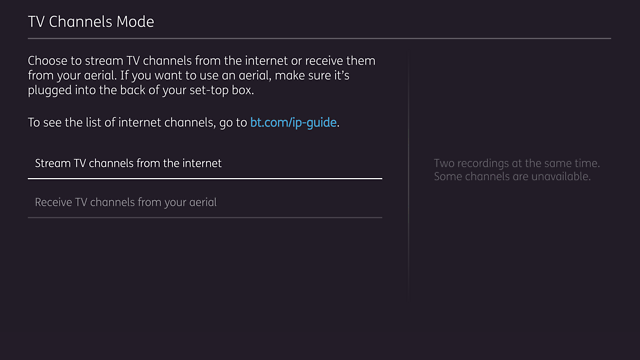This screenshot has width=640, height=360.
Task: Click 'To see the list of internet channels' text
Action: click(x=122, y=123)
